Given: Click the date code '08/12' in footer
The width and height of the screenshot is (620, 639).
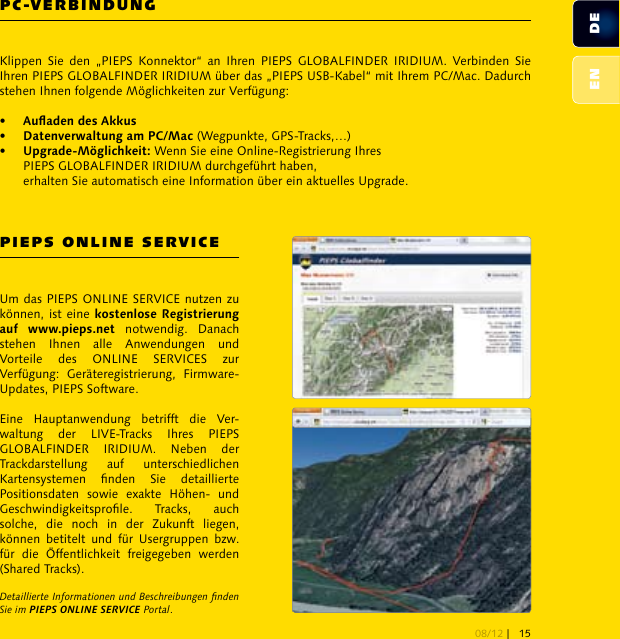Looking at the screenshot, I should [x=489, y=633].
